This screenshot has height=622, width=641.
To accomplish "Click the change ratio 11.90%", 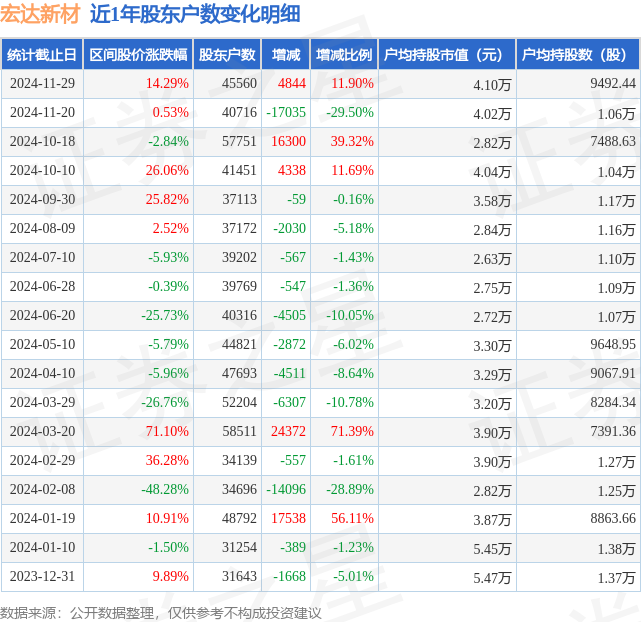I will [x=352, y=83].
